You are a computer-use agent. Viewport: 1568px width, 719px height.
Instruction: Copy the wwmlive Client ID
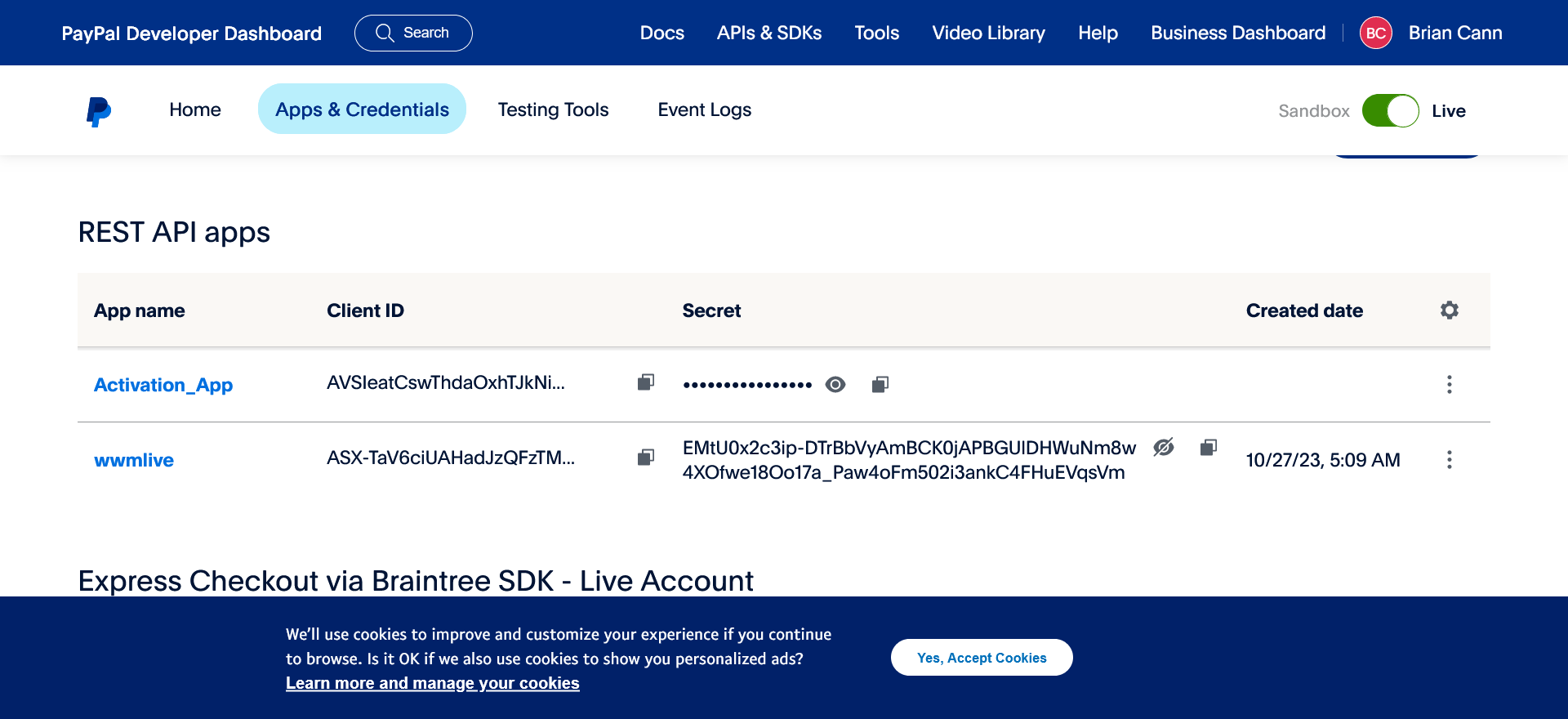tap(646, 457)
